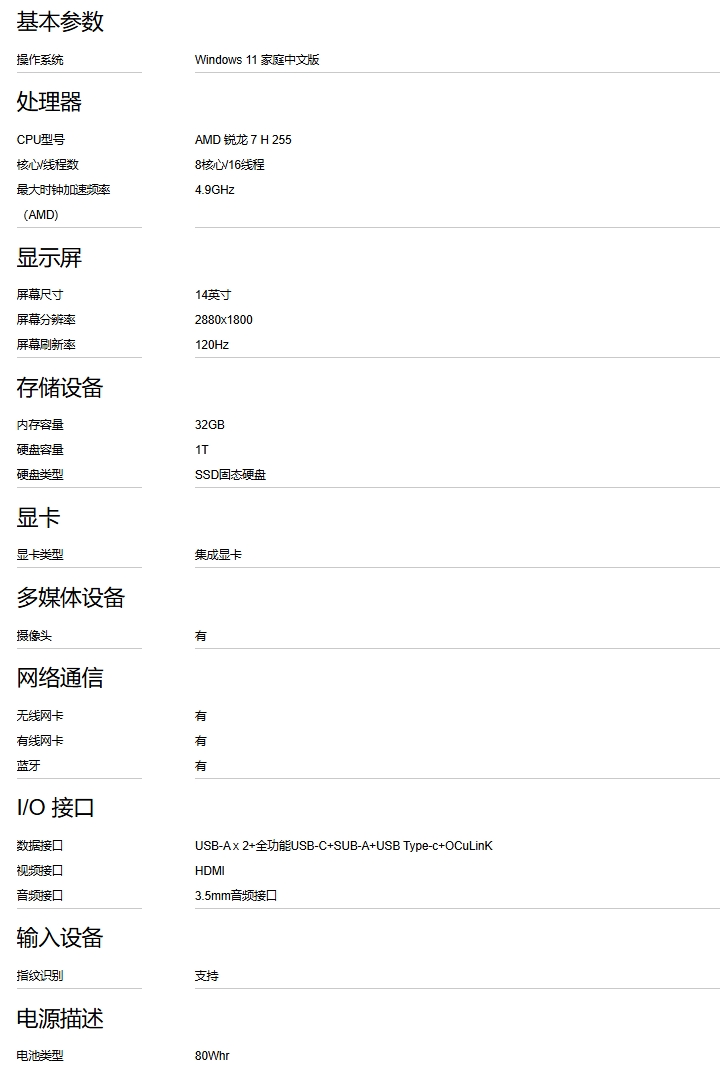The image size is (720, 1066).
Task: Select the 有 value beside 无线网卡
Action: 201,716
